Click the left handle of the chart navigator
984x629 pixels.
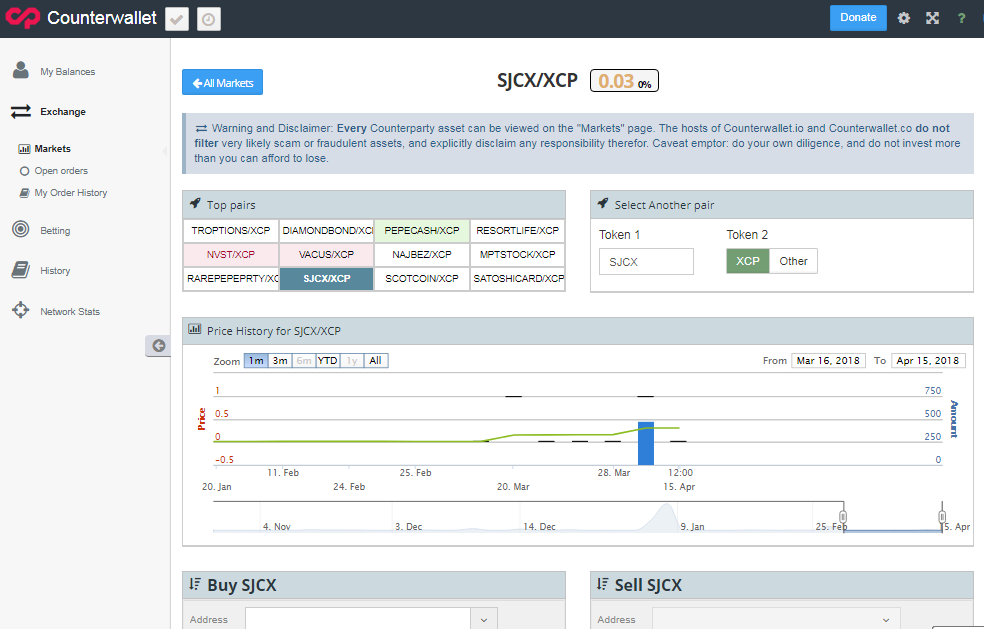843,517
